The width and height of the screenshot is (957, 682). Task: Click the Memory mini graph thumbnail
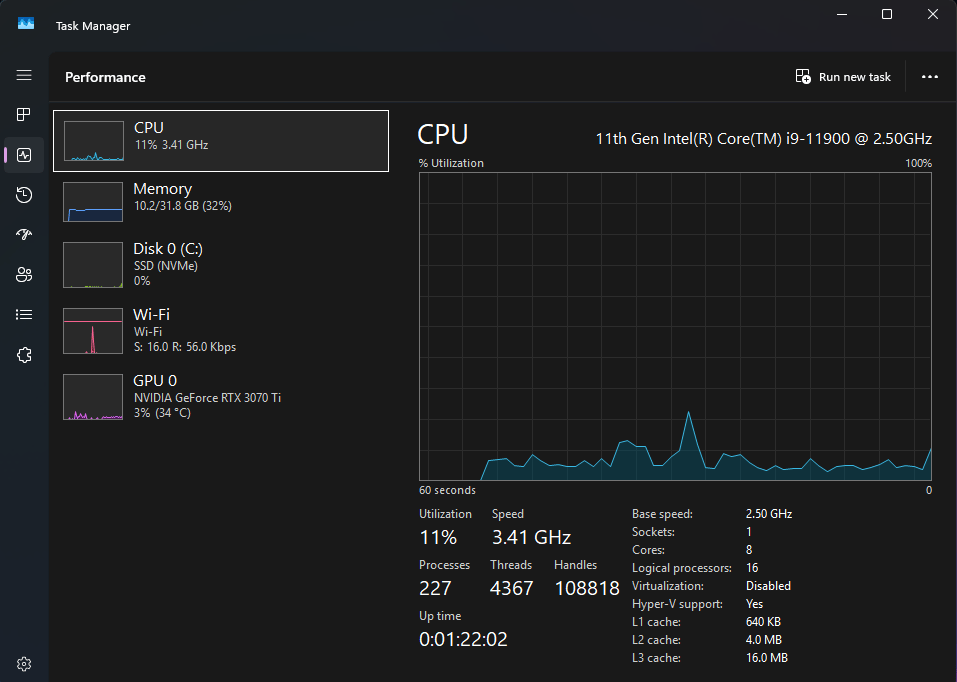(x=93, y=201)
